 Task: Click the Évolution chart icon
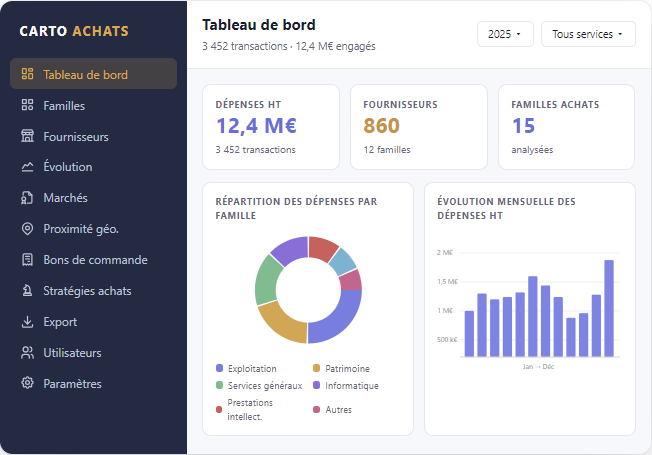point(27,167)
